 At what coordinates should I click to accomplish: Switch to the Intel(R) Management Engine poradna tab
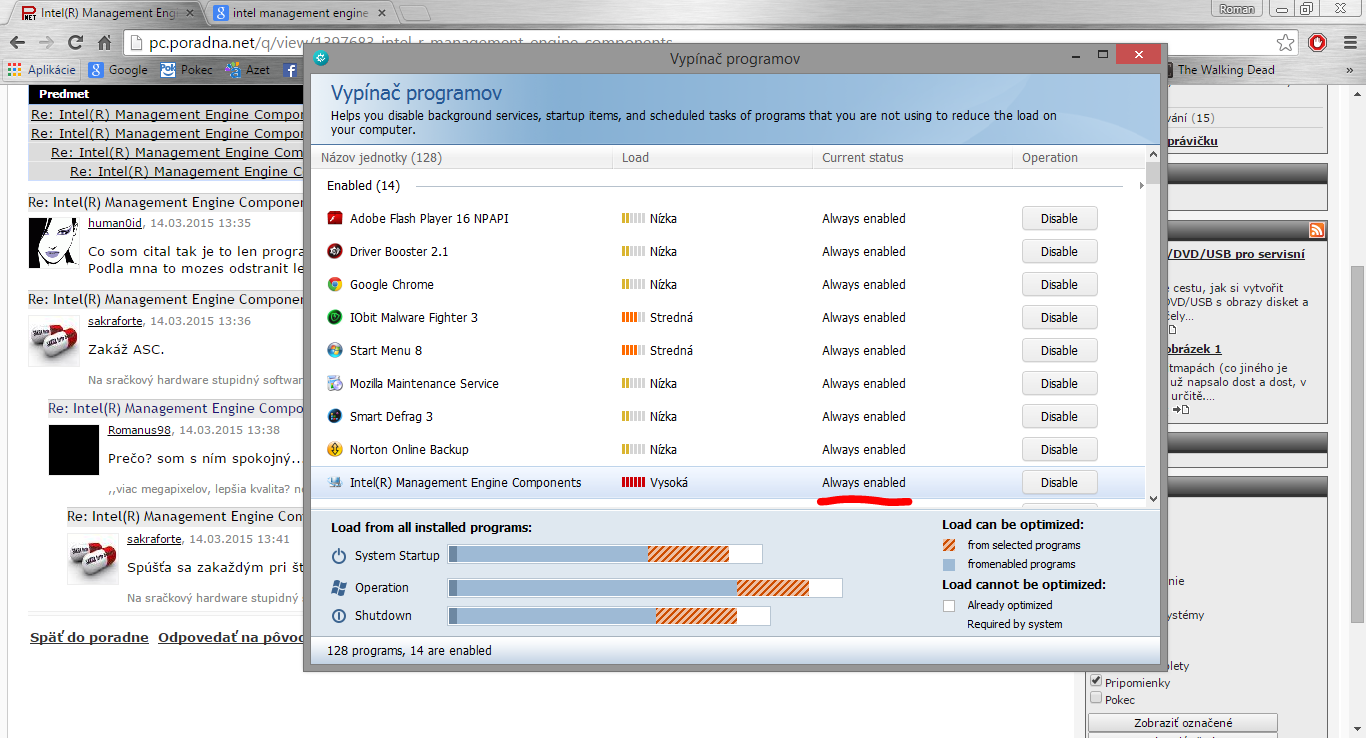coord(107,14)
